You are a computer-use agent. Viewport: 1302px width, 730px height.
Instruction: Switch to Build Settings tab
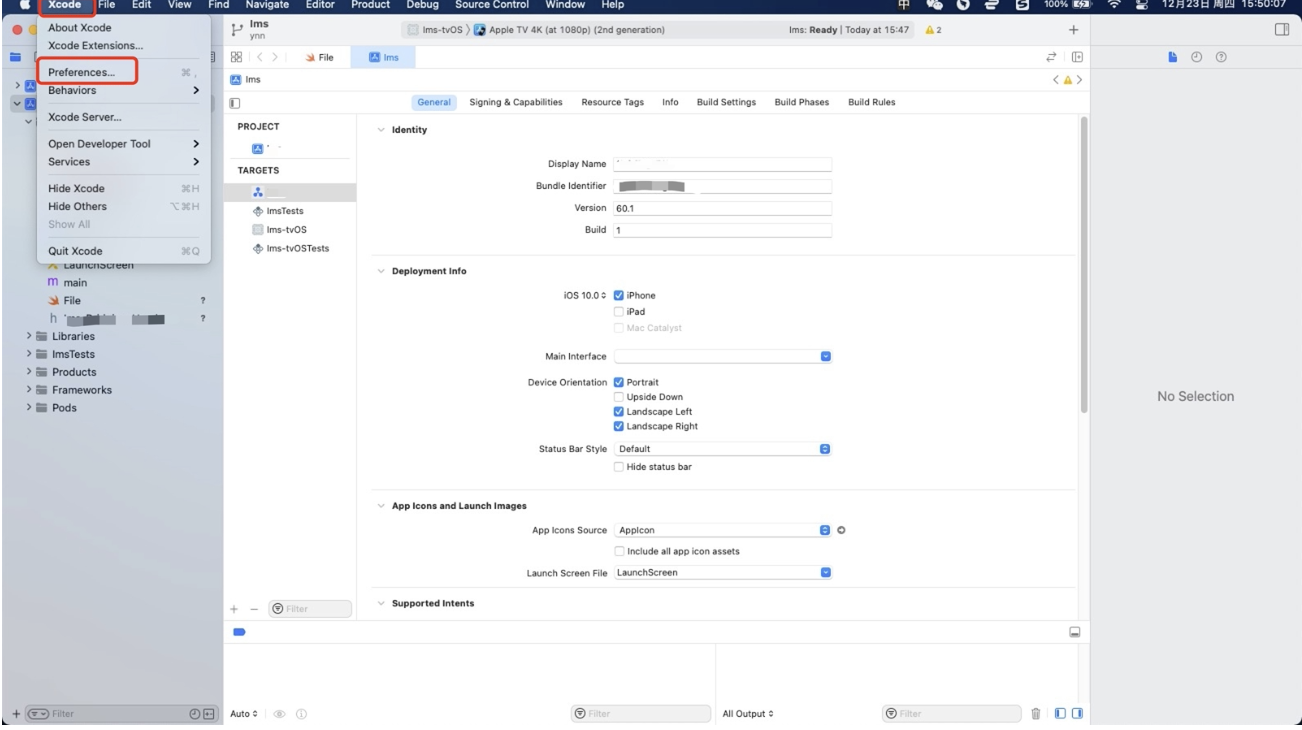[726, 102]
